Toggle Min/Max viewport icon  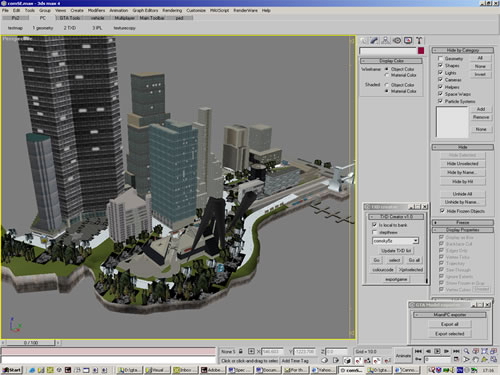coord(494,360)
